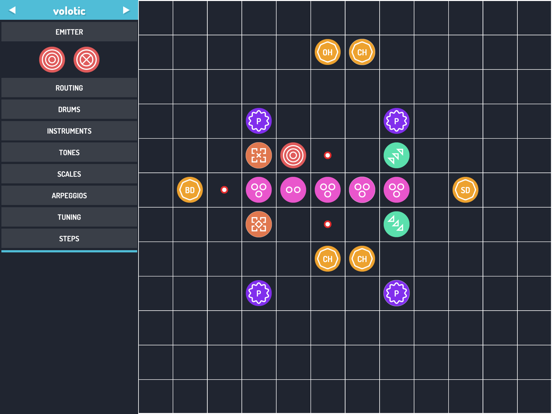The image size is (552, 414).
Task: Select orange routing node with diamond symbol
Action: click(259, 224)
